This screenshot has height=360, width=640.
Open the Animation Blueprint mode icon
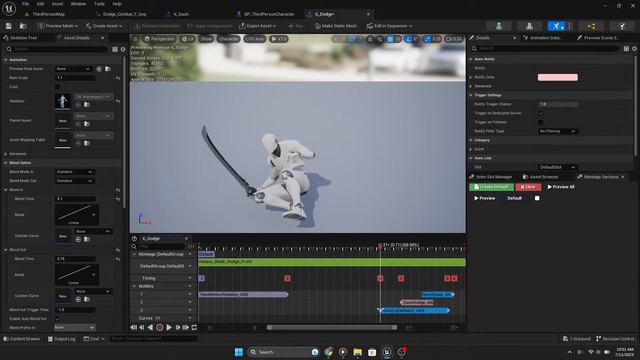[x=591, y=26]
